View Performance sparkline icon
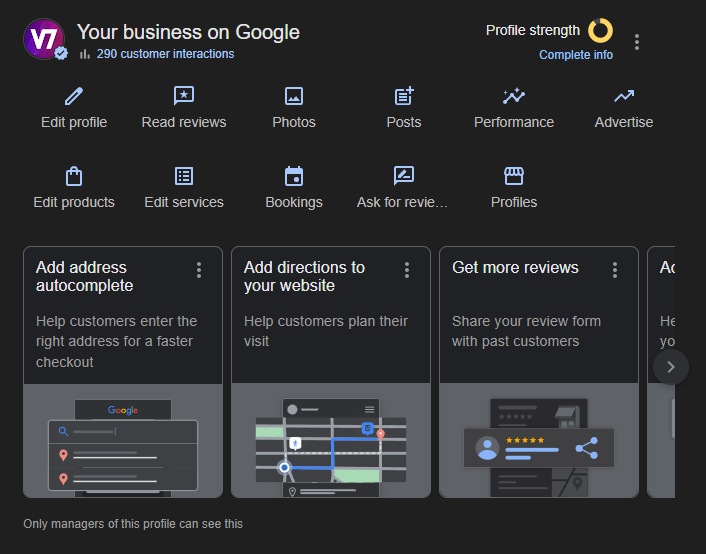Viewport: 706px width, 554px height. click(x=514, y=96)
